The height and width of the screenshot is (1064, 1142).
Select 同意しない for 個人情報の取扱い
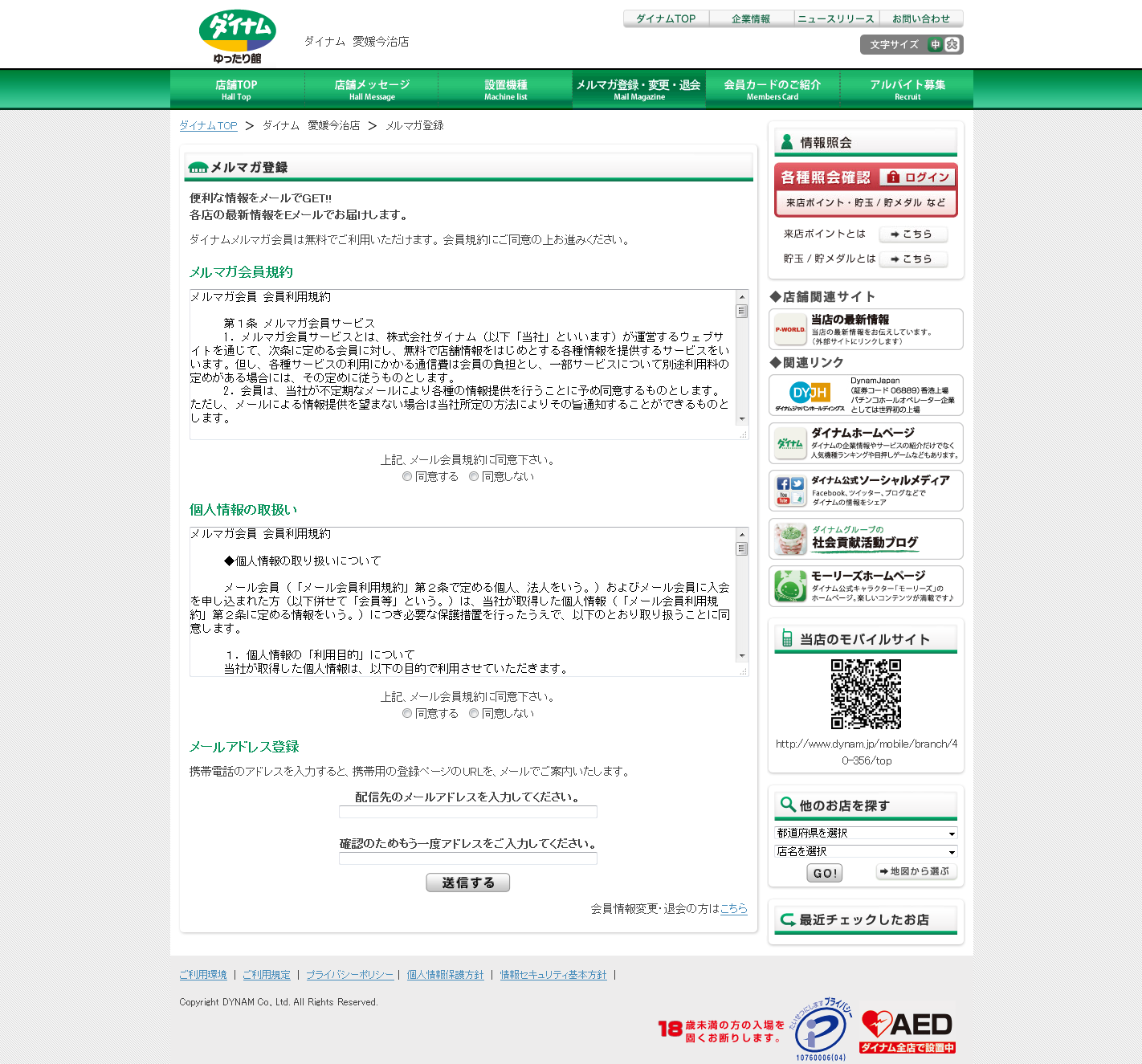coord(474,713)
